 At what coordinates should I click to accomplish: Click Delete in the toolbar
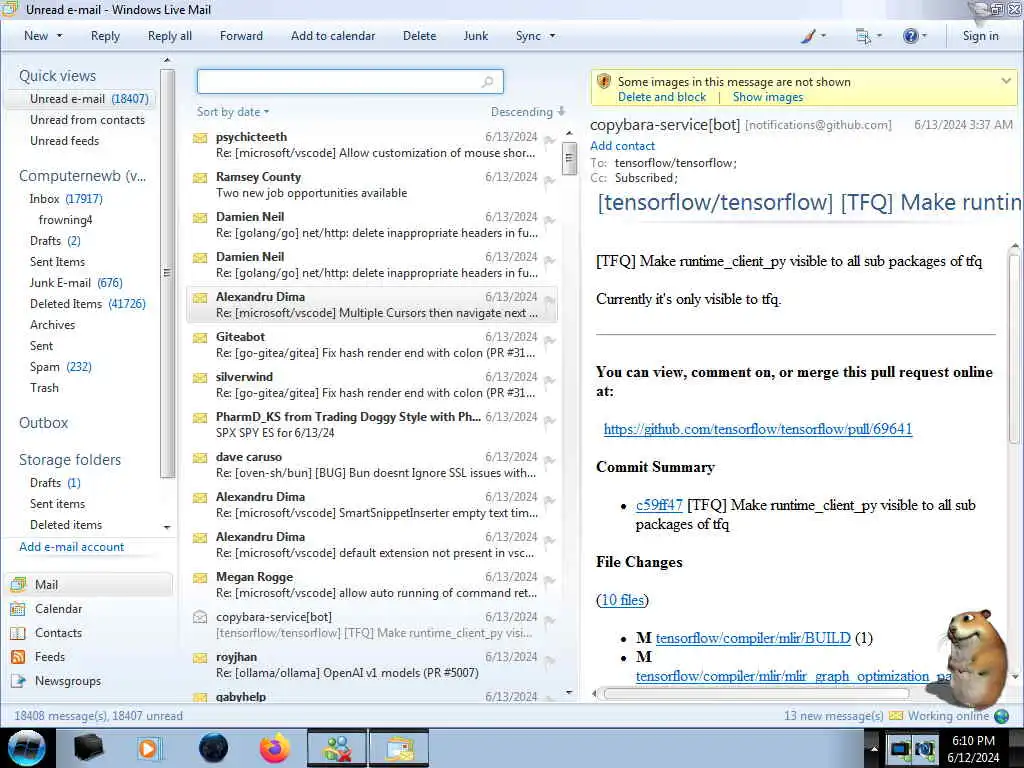click(419, 36)
